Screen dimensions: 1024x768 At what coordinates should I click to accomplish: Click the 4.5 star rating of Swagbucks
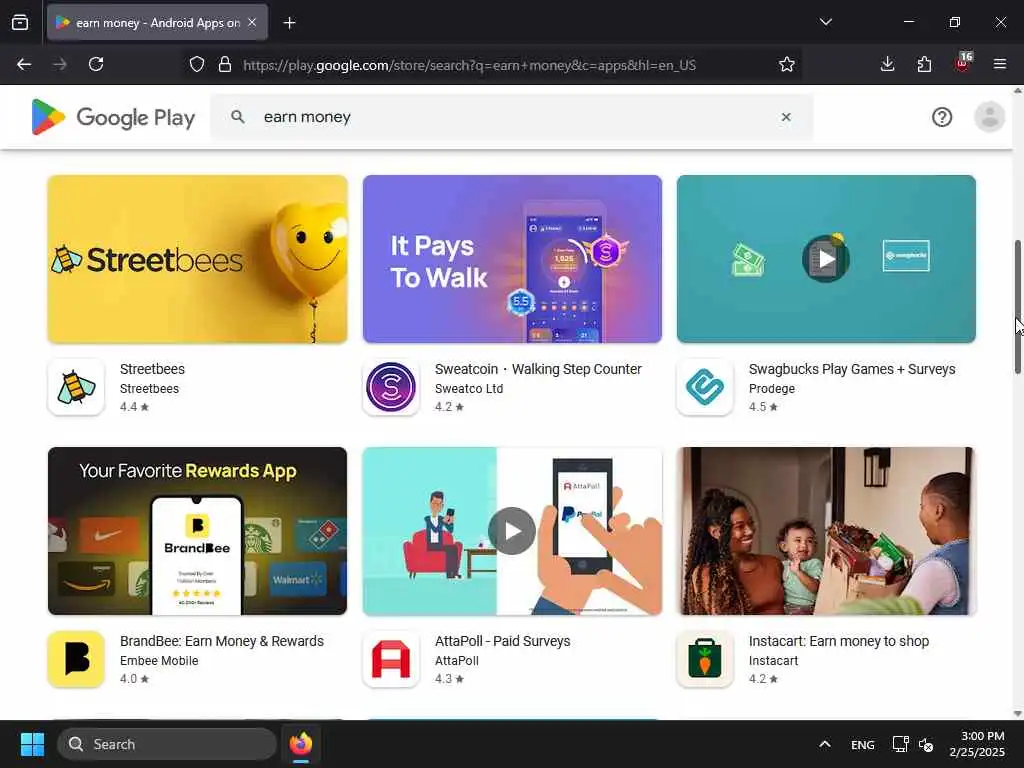click(x=763, y=407)
